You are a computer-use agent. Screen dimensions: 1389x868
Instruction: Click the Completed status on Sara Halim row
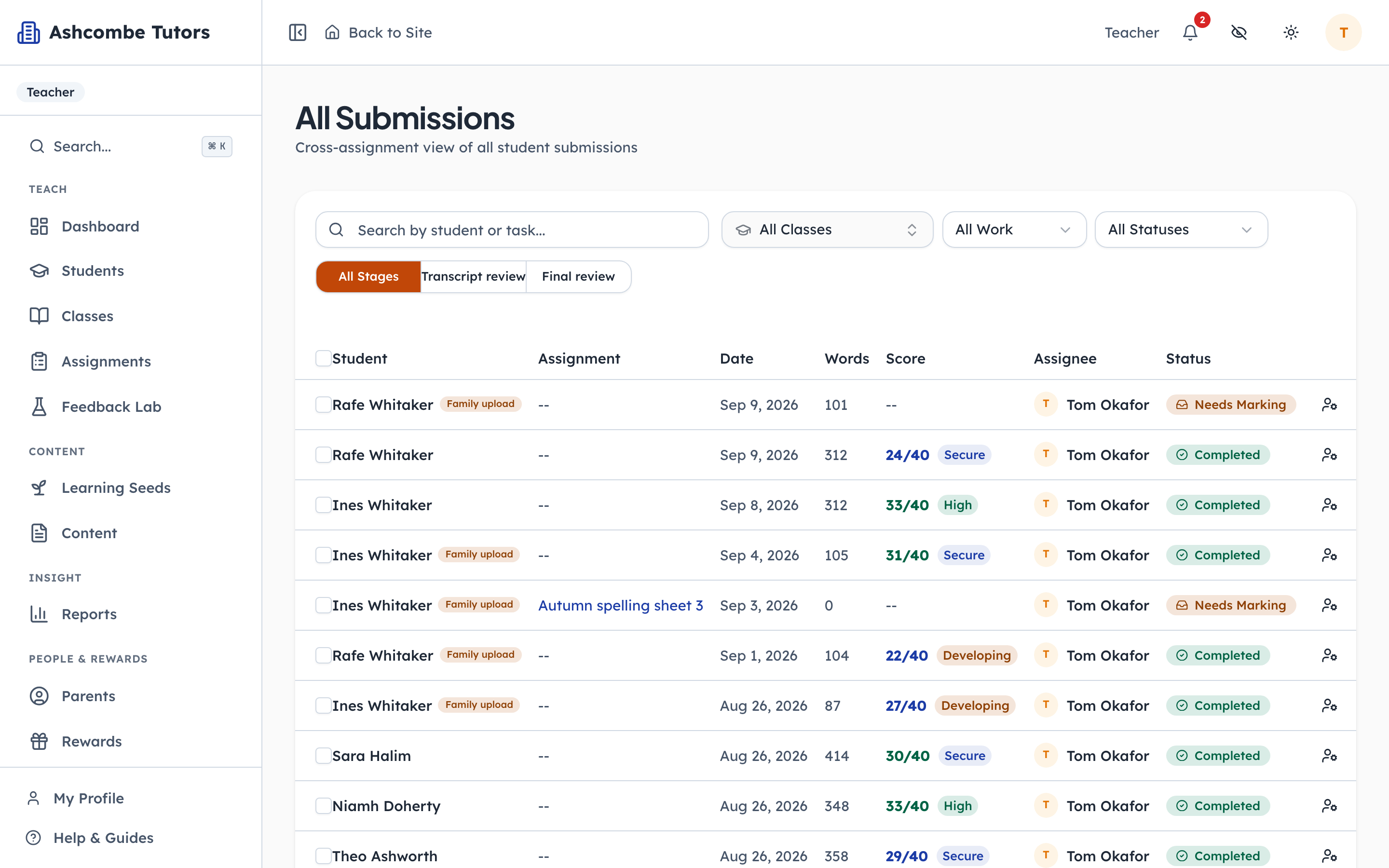(x=1218, y=756)
